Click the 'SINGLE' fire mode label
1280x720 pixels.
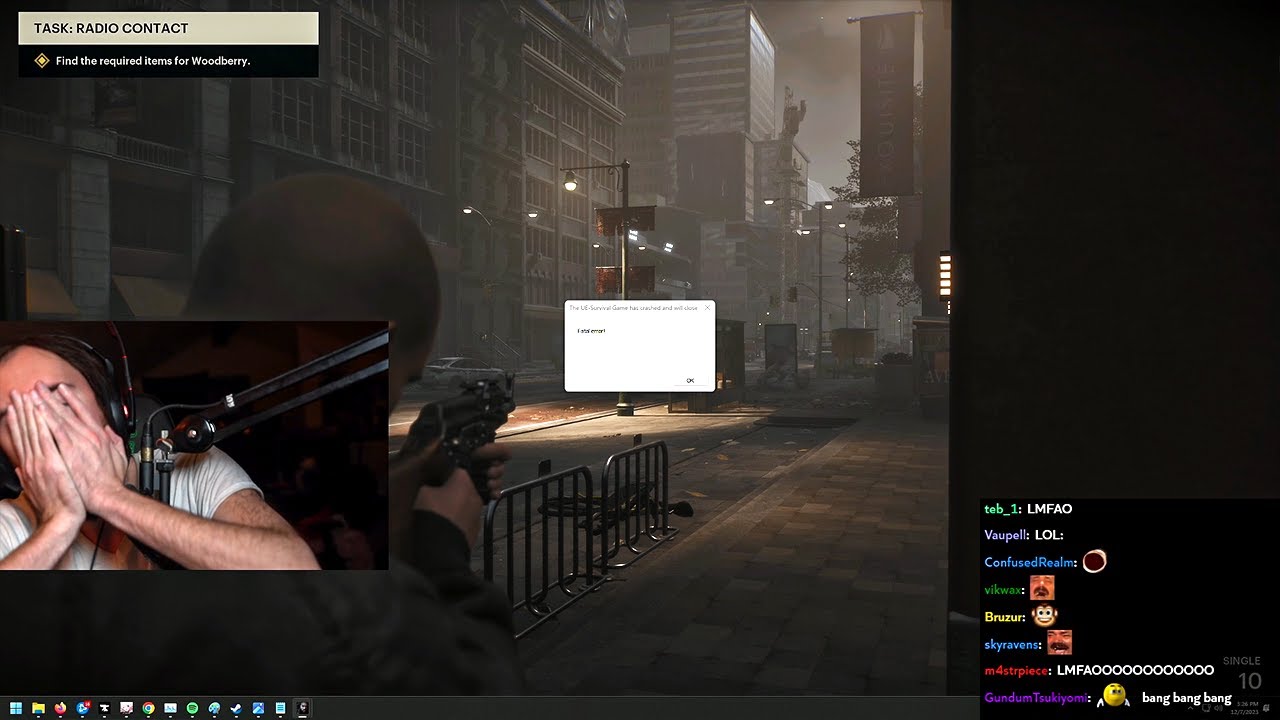click(1242, 661)
